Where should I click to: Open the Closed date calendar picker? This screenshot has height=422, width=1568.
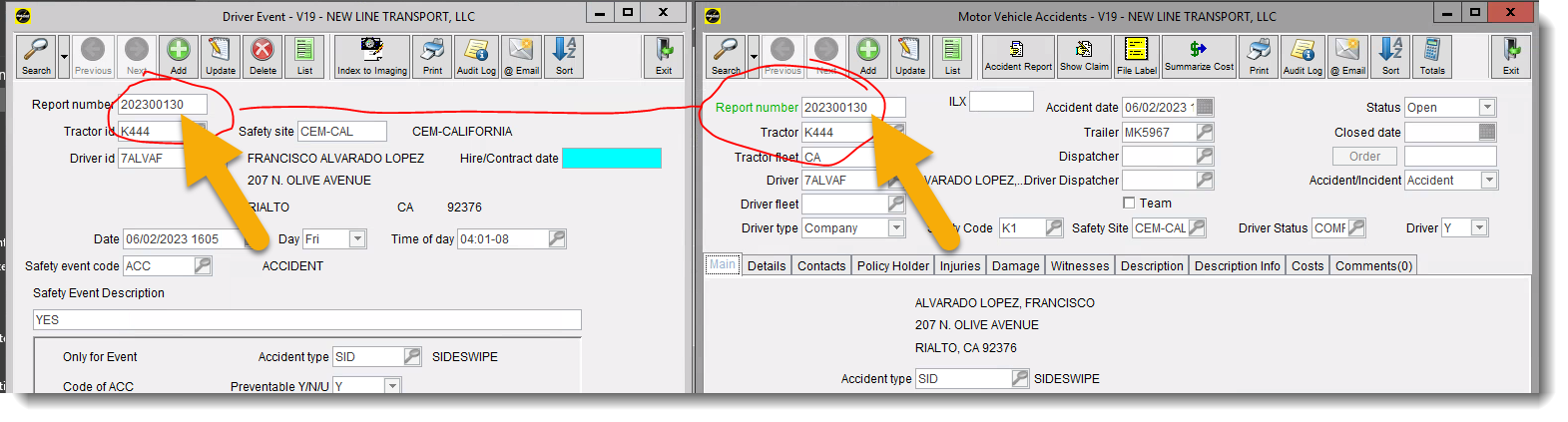[1487, 132]
